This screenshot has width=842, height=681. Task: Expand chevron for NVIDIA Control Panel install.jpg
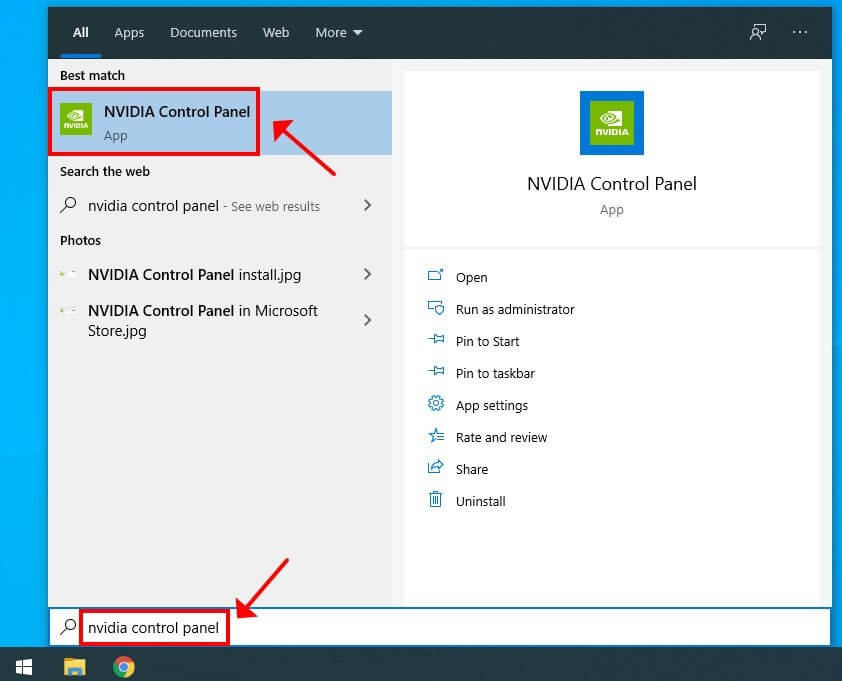367,274
